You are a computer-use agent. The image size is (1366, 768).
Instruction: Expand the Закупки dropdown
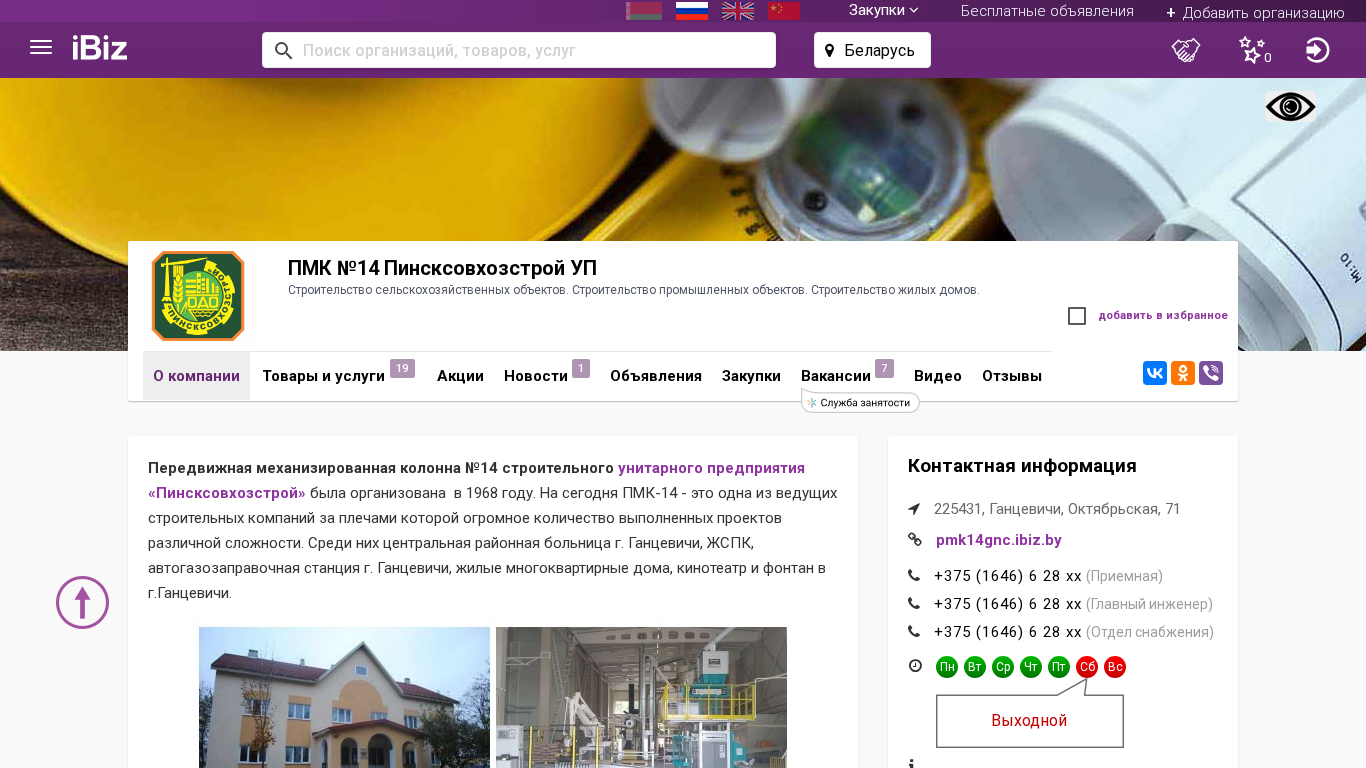(883, 10)
